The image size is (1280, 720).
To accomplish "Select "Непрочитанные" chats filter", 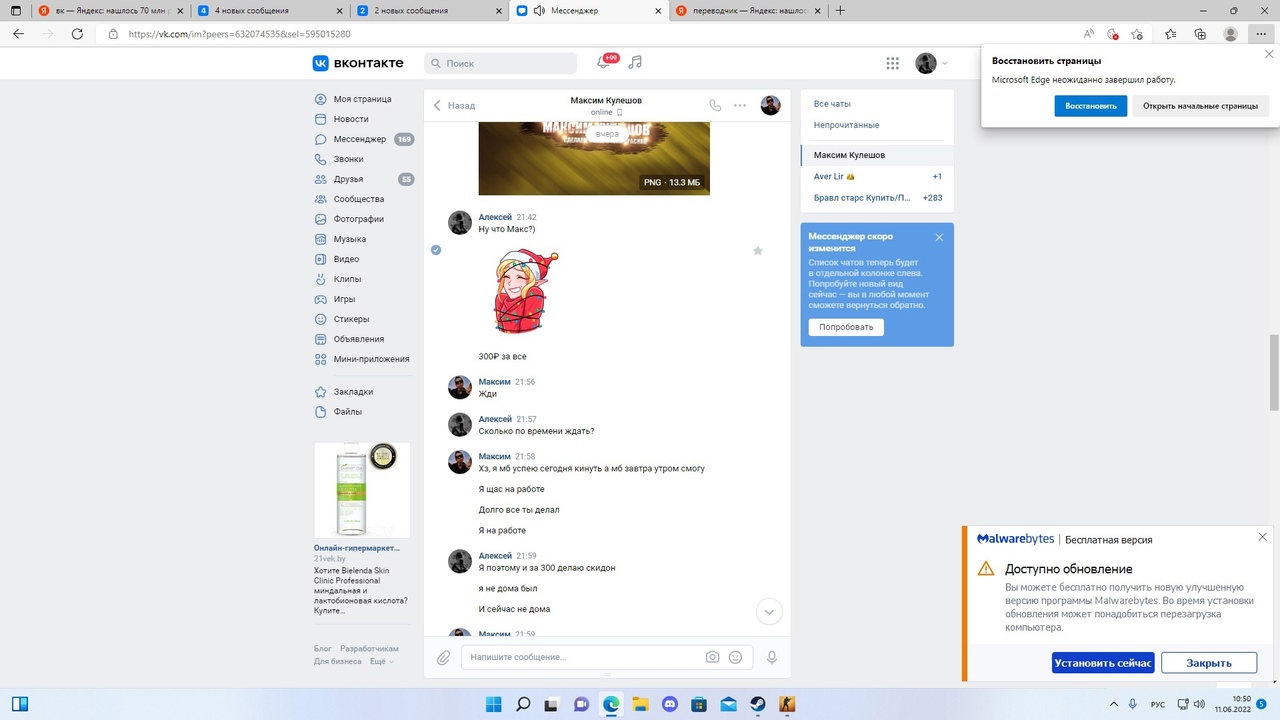I will 846,125.
